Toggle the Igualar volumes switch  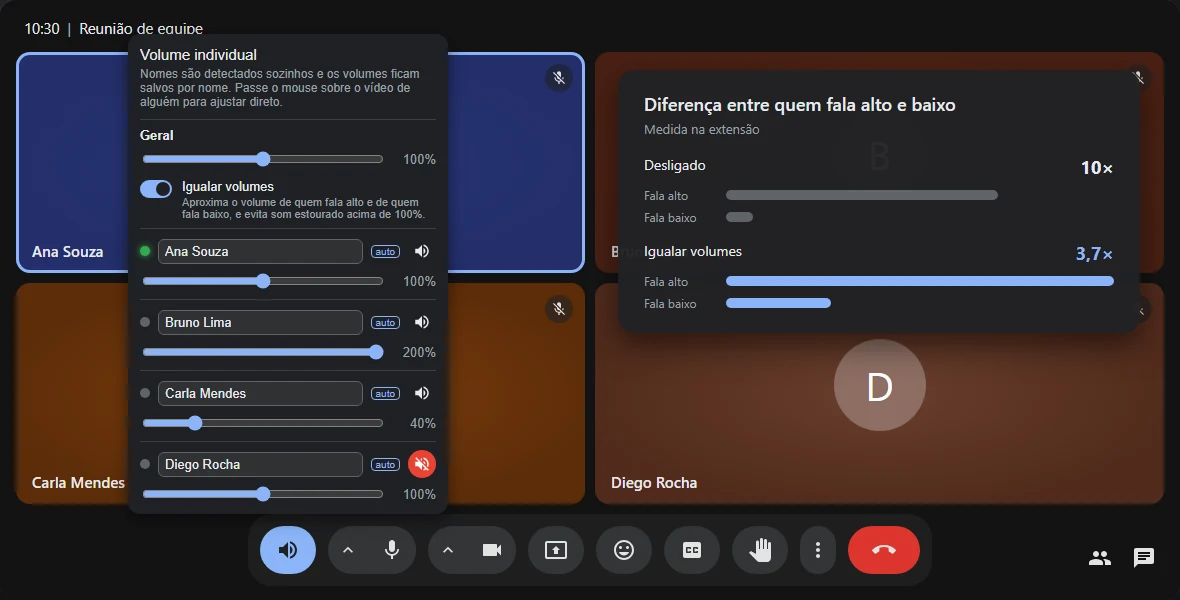[x=156, y=189]
